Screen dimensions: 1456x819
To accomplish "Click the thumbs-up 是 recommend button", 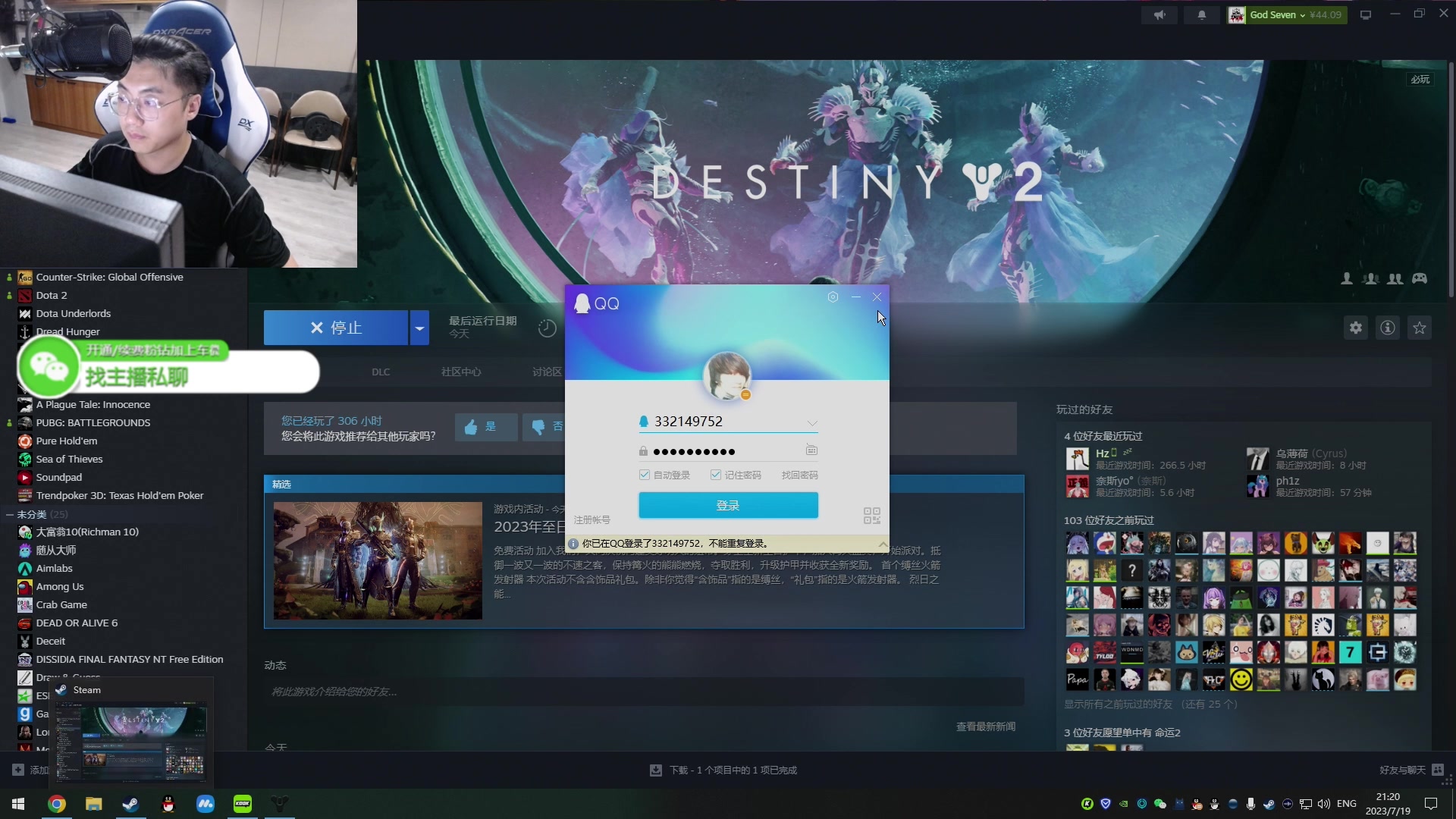I will [486, 427].
